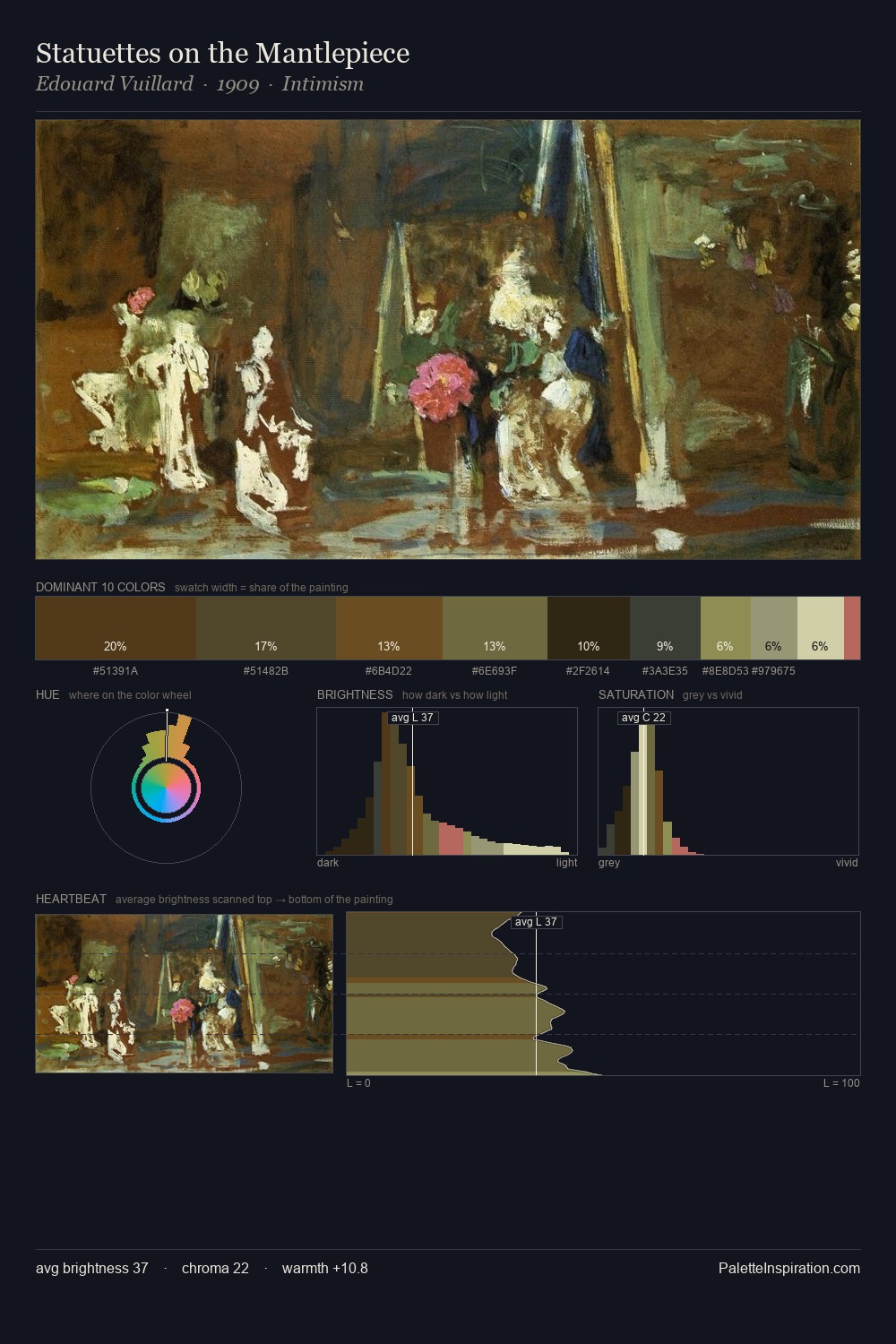Click the 'L = 100' axis label
This screenshot has height=1344, width=896.
pos(841,1083)
